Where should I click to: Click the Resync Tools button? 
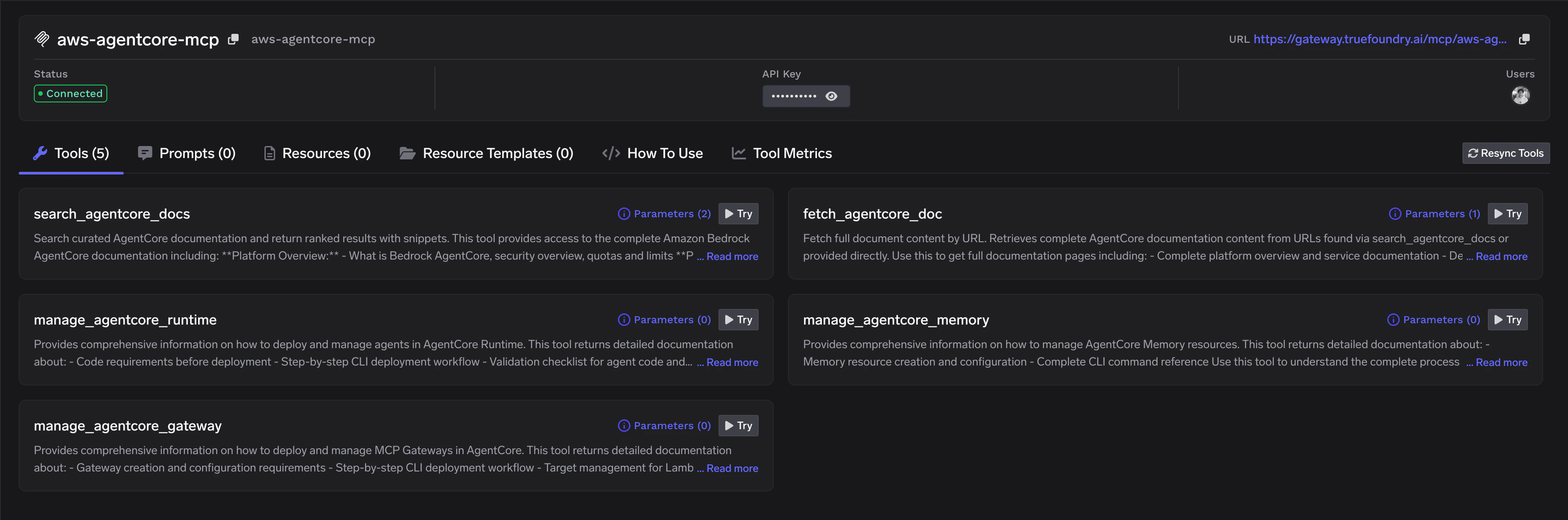[1506, 154]
